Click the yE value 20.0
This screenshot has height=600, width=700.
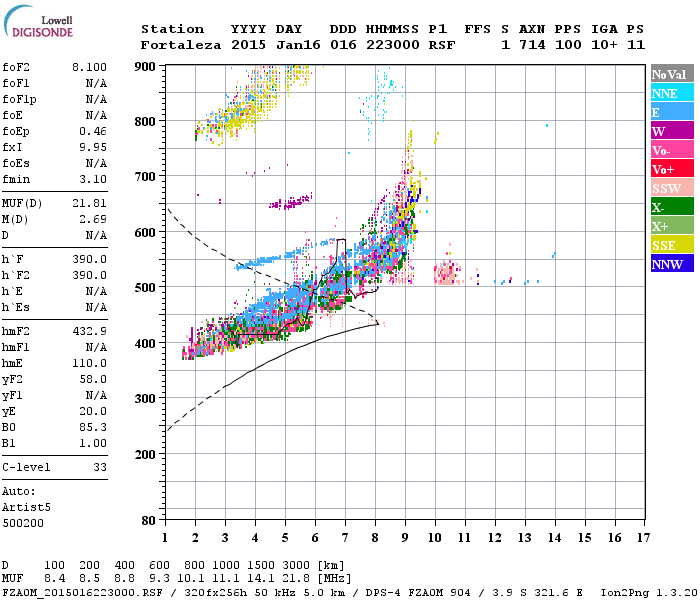(93, 412)
